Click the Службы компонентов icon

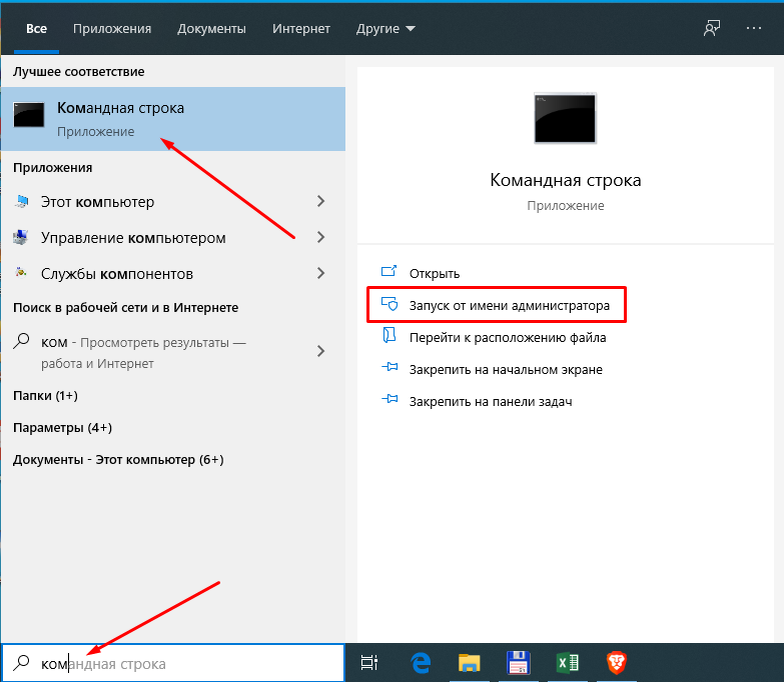(x=21, y=272)
